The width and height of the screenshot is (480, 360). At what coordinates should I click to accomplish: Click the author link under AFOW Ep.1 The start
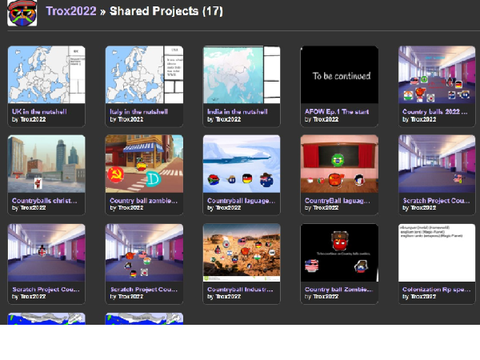click(326, 119)
